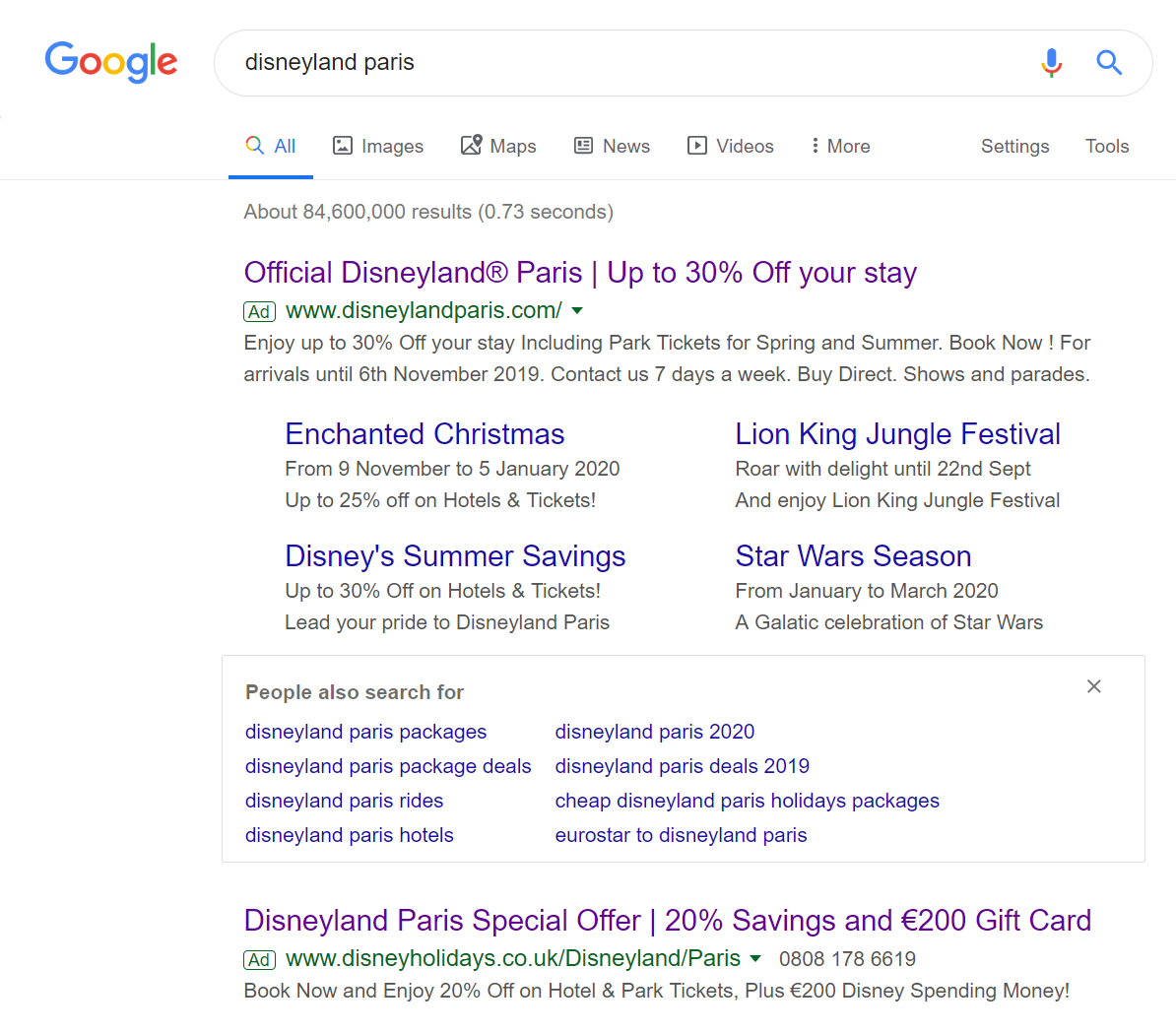This screenshot has height=1033, width=1176.
Task: Click Up to 30% Off on Hotels & Tickets!
Action: click(x=442, y=591)
